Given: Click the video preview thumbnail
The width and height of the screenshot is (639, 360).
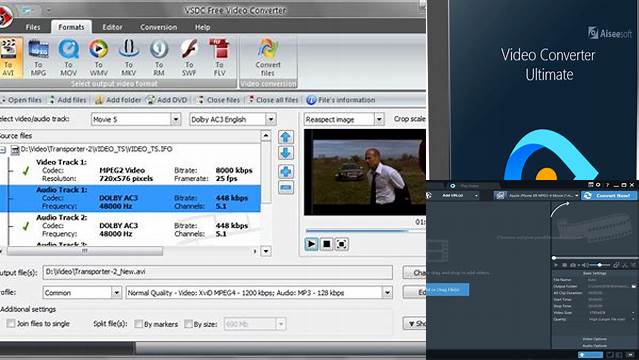Looking at the screenshot, I should [365, 172].
